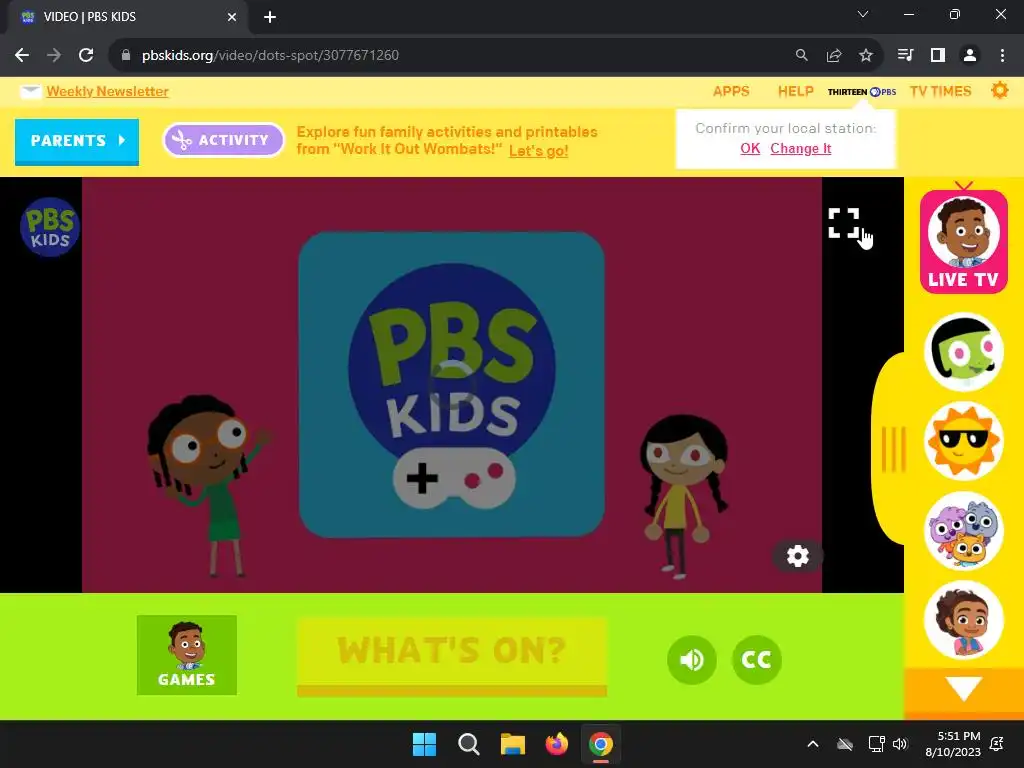This screenshot has height=768, width=1024.
Task: Open a new browser tab
Action: pyautogui.click(x=270, y=17)
